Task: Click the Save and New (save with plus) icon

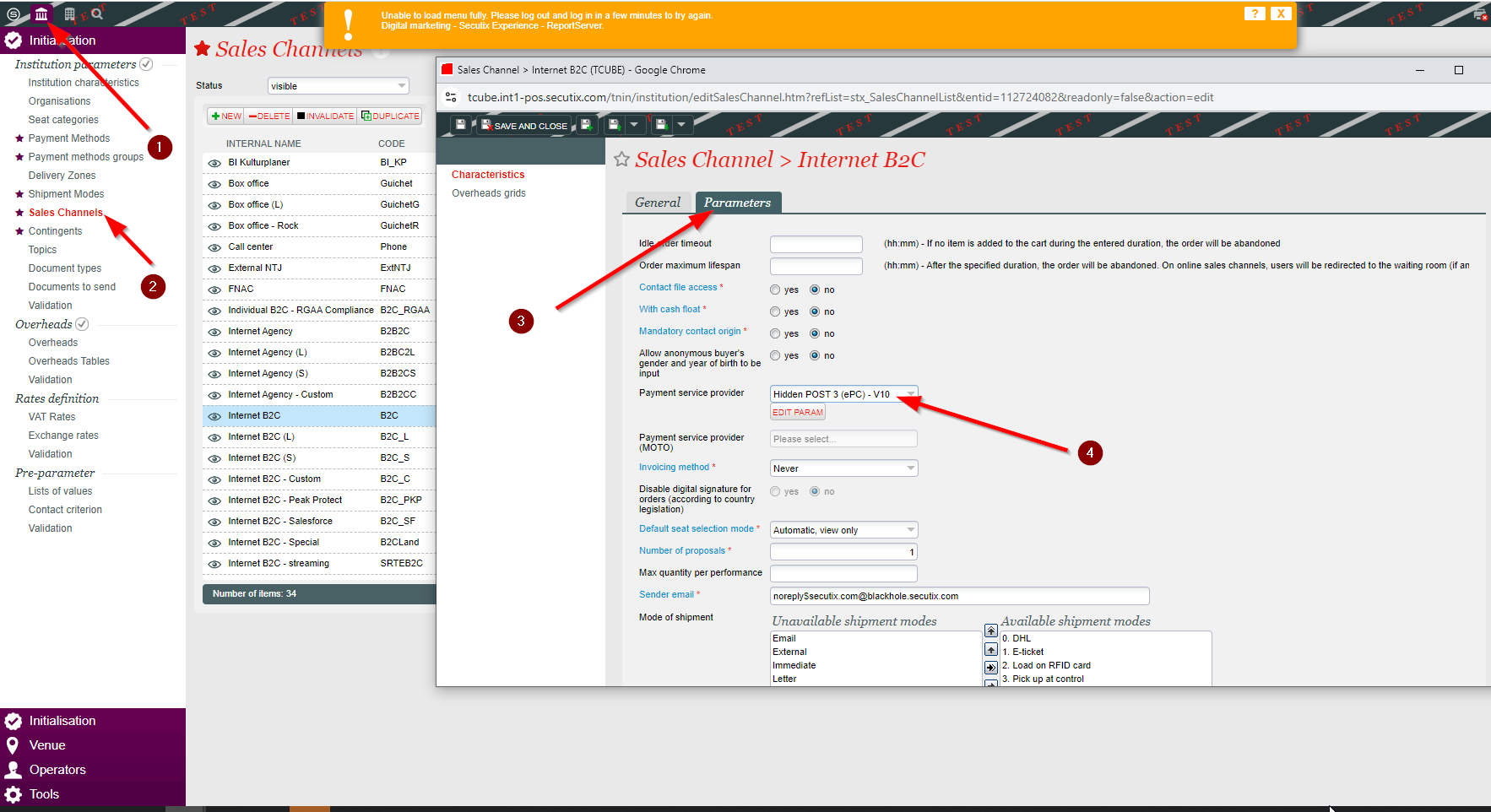Action: (586, 124)
